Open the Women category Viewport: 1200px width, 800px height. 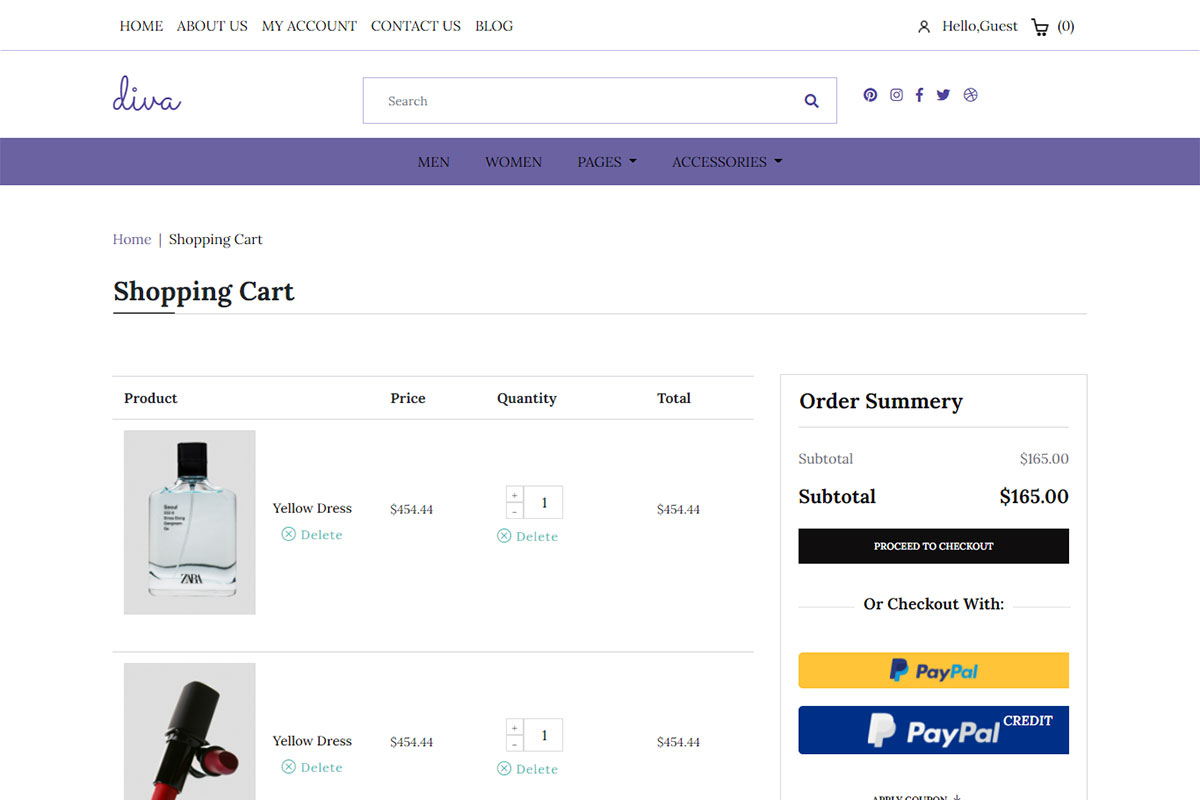point(513,162)
